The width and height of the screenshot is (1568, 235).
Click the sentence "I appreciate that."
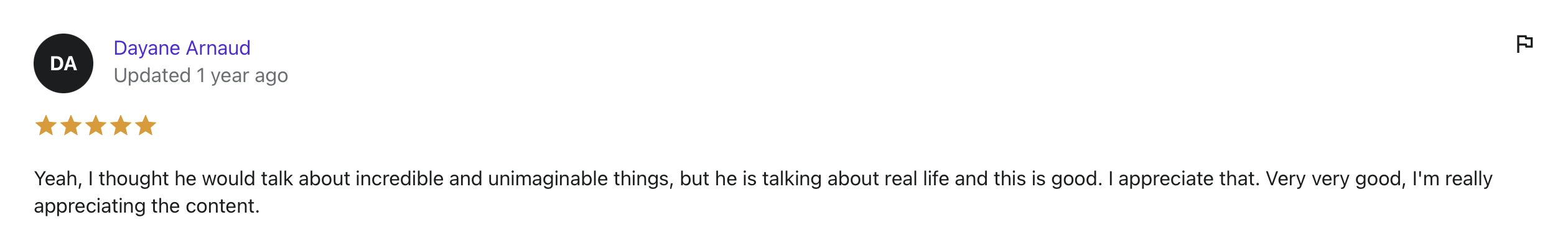pos(1183,179)
